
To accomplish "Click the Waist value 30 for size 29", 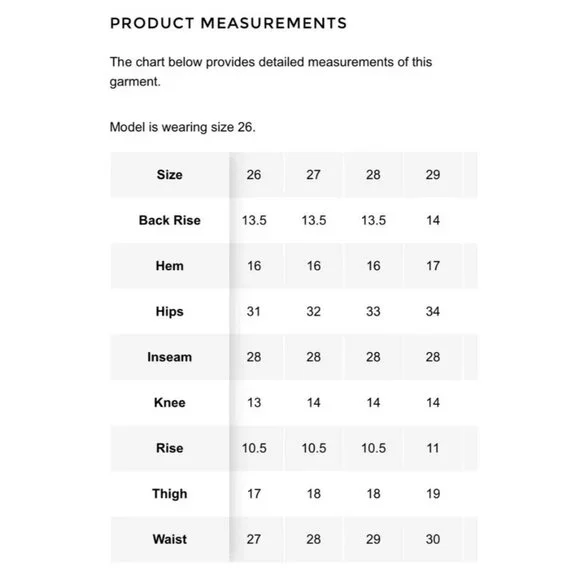I will [433, 539].
